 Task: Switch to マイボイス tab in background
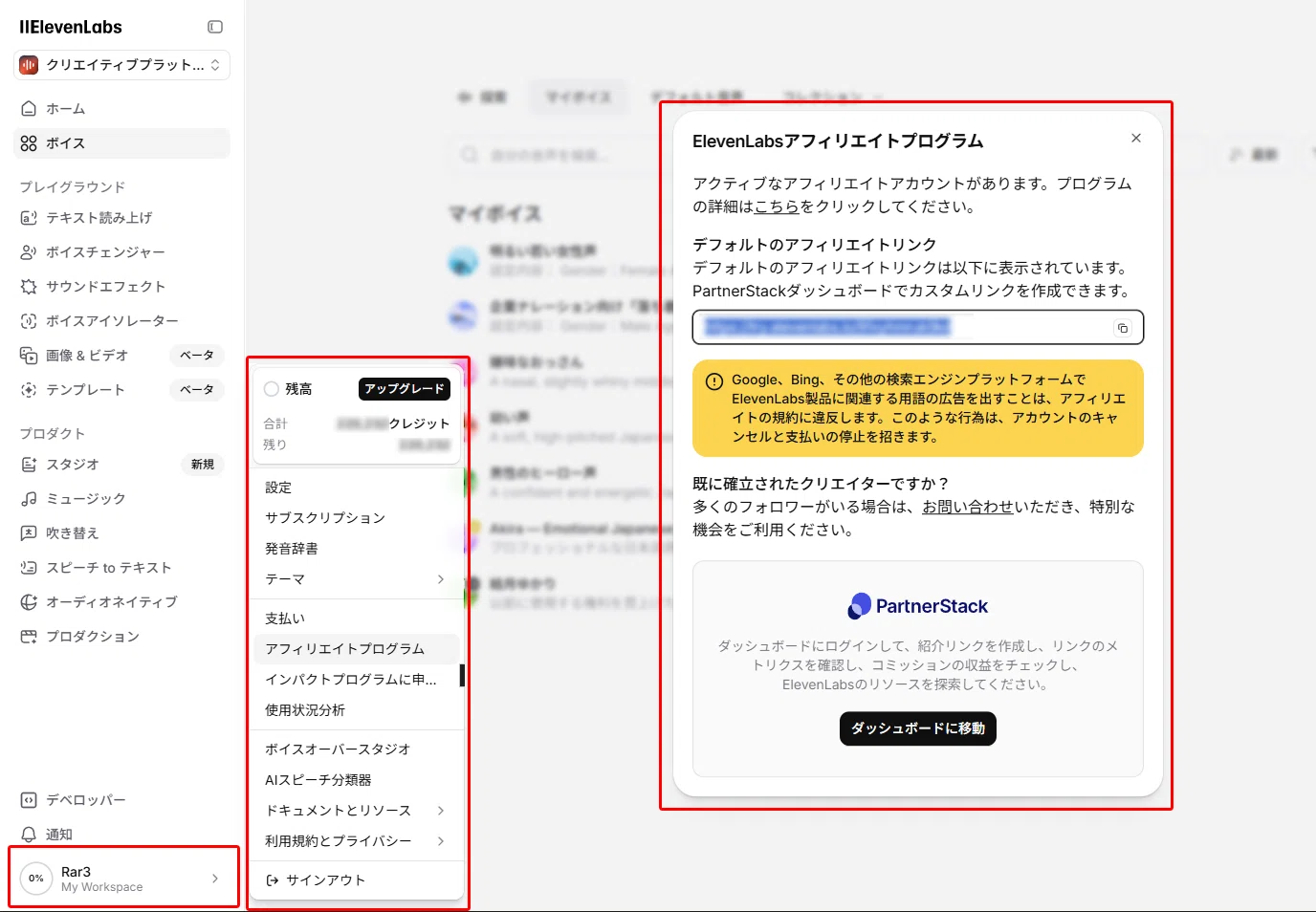(x=579, y=97)
